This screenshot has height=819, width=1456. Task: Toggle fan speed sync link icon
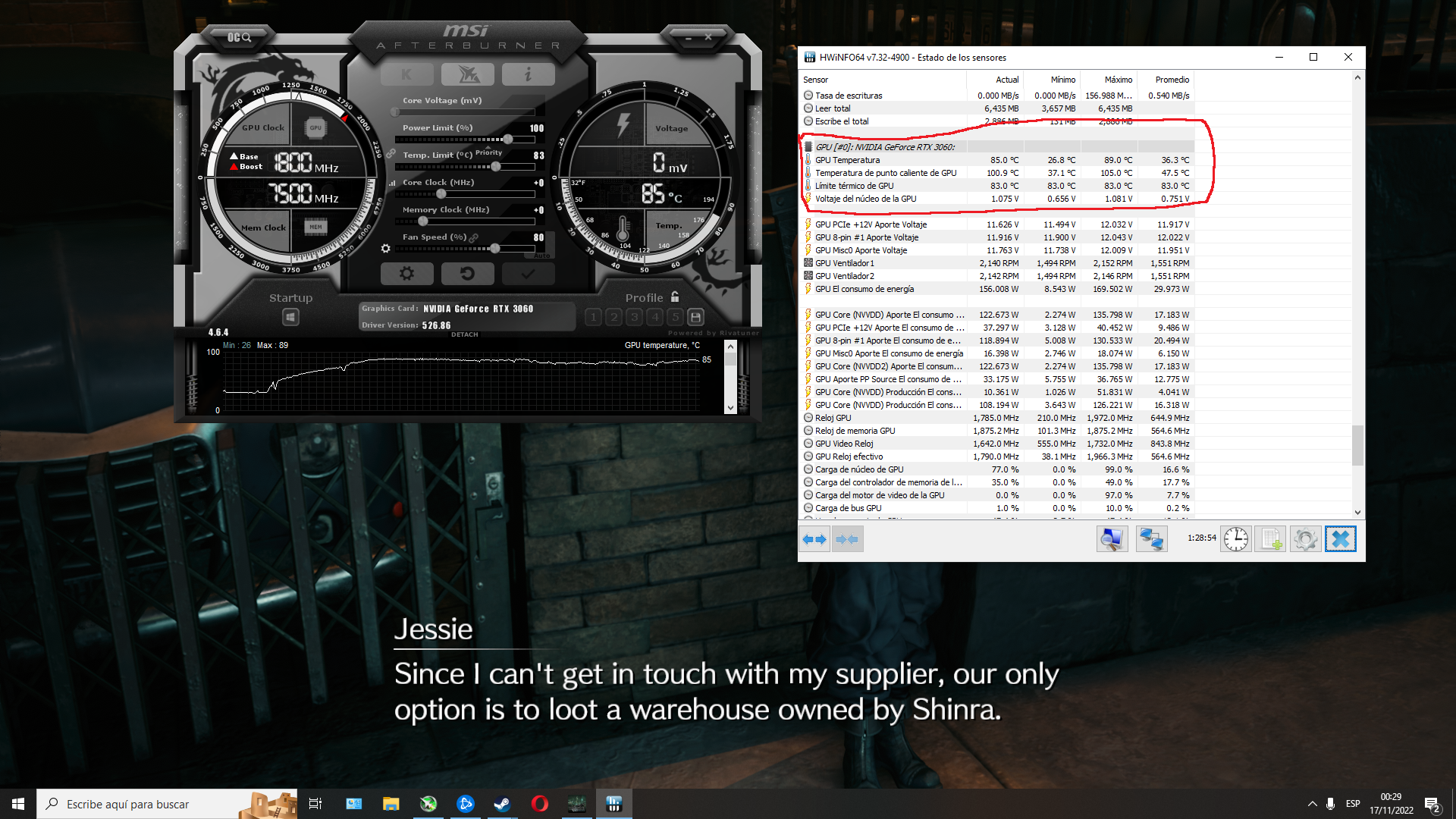point(474,237)
